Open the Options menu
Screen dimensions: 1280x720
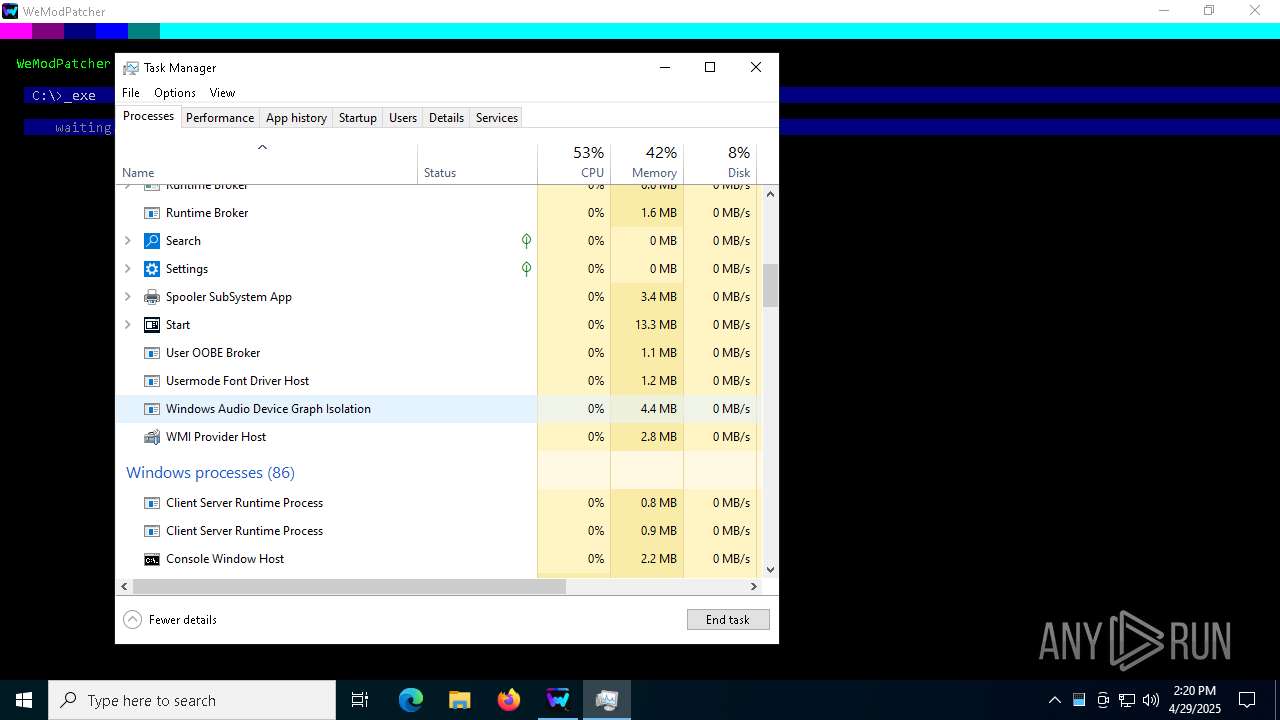coord(175,93)
